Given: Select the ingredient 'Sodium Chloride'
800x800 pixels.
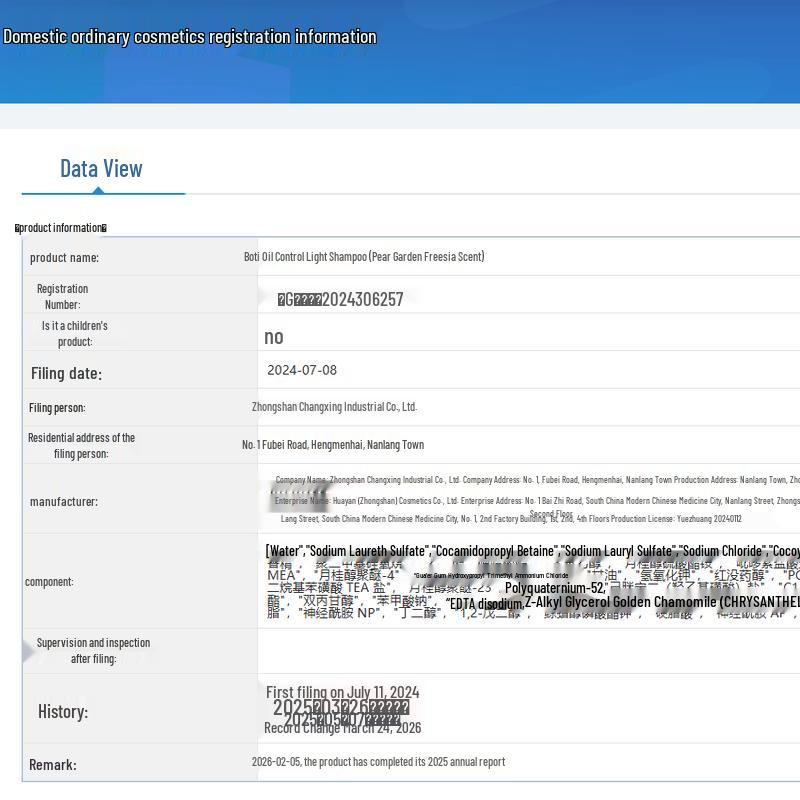Looking at the screenshot, I should (723, 551).
